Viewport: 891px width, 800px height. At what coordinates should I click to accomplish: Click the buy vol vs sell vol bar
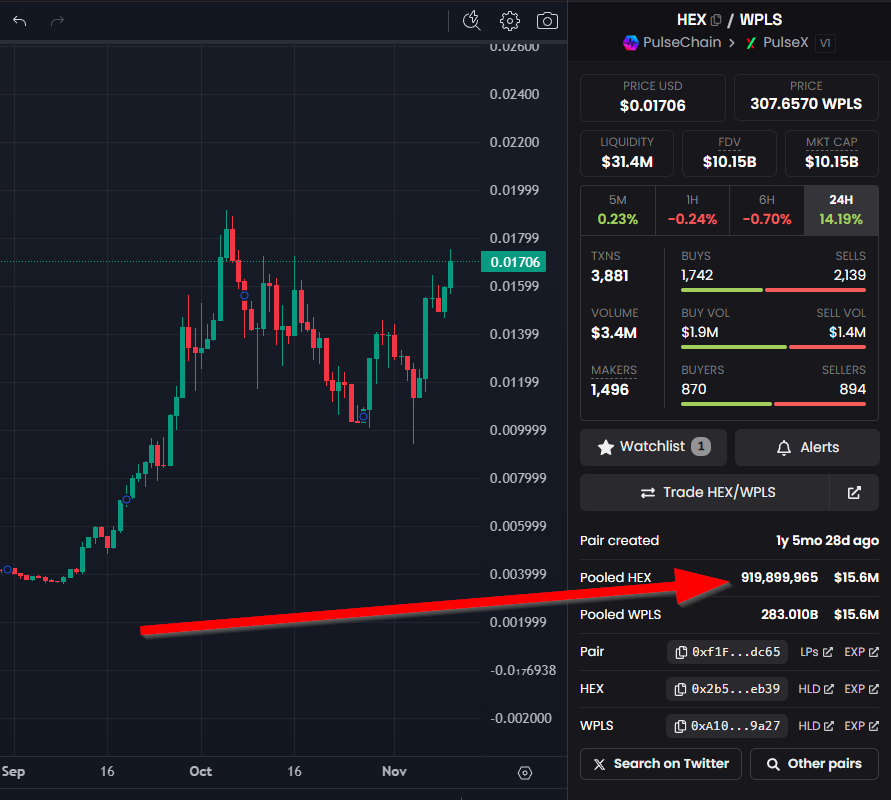click(x=773, y=347)
